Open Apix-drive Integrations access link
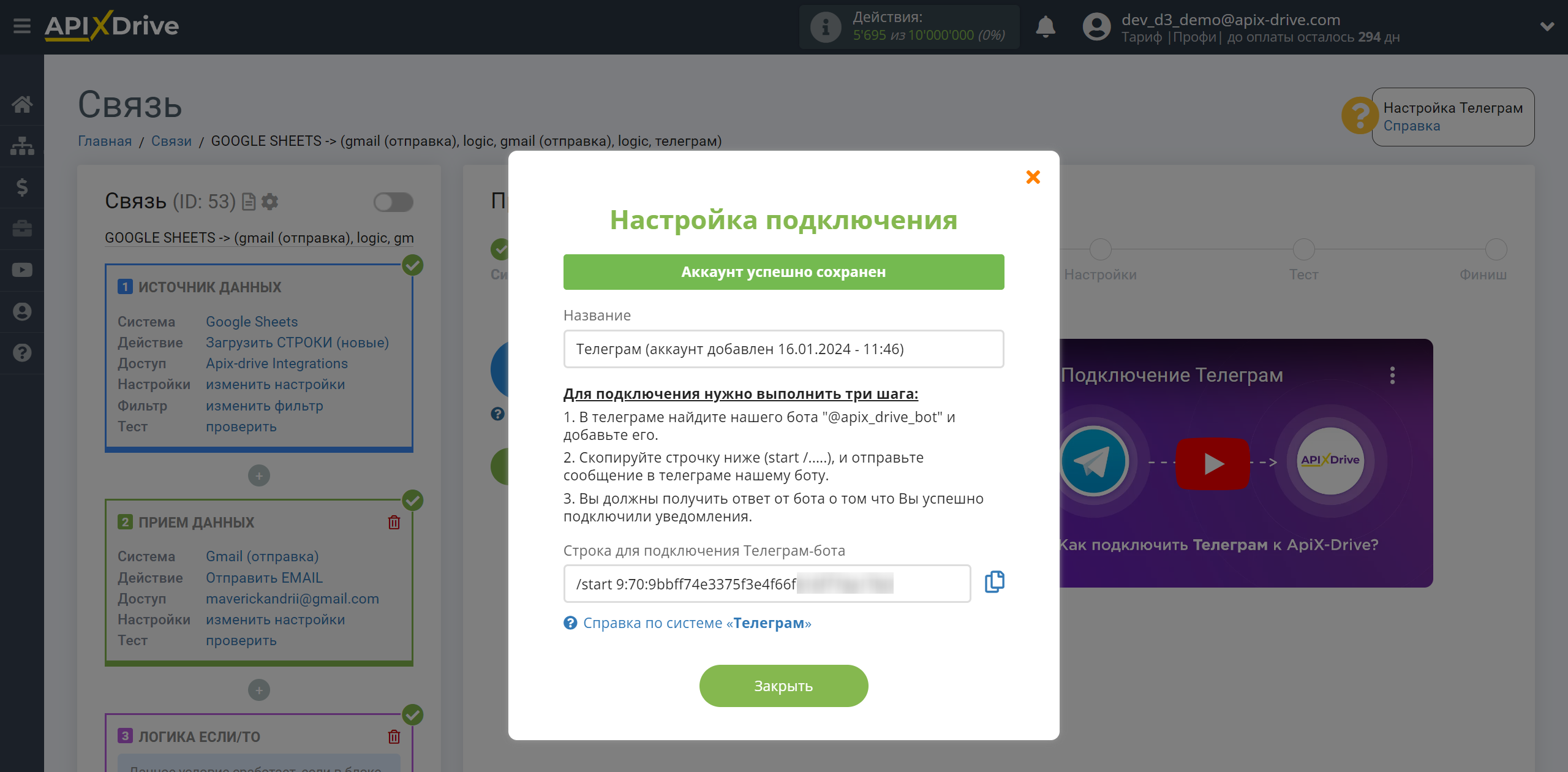This screenshot has height=772, width=1568. pyautogui.click(x=277, y=363)
